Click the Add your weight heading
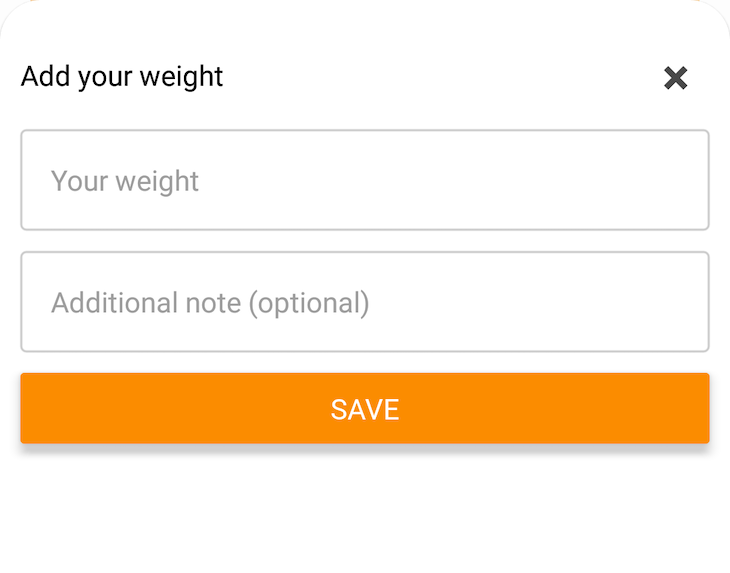 [x=122, y=77]
